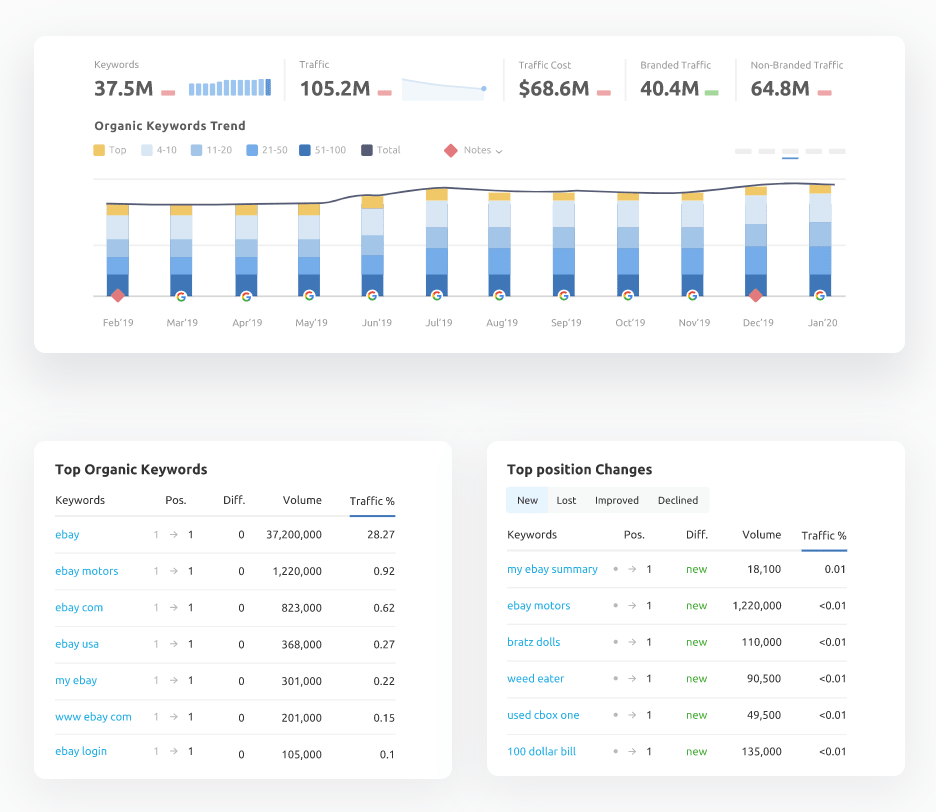This screenshot has height=812, width=936.
Task: Click the Google icon under Jun'19 bar
Action: coord(372,296)
